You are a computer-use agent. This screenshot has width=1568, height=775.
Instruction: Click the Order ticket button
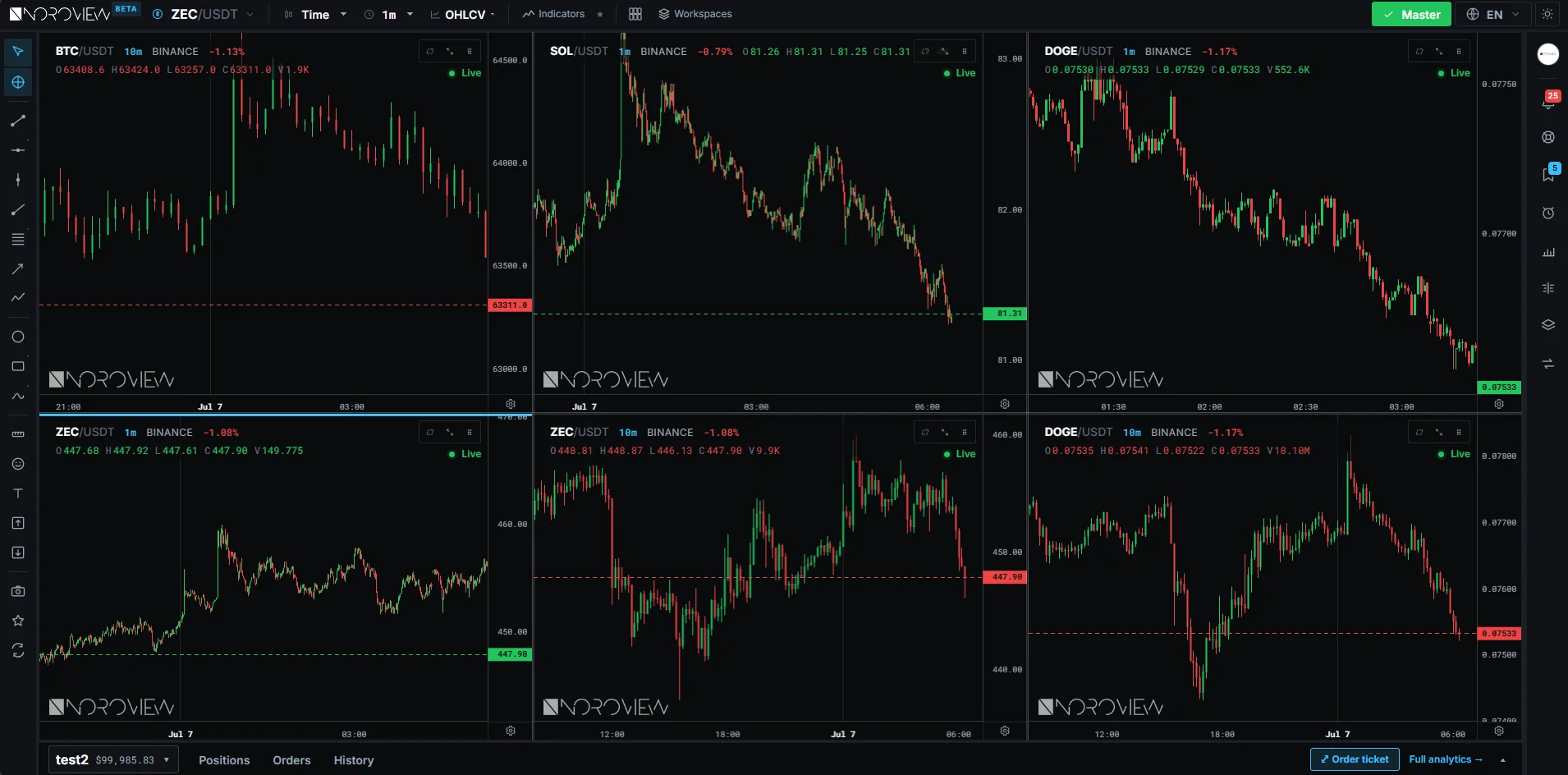click(x=1355, y=759)
